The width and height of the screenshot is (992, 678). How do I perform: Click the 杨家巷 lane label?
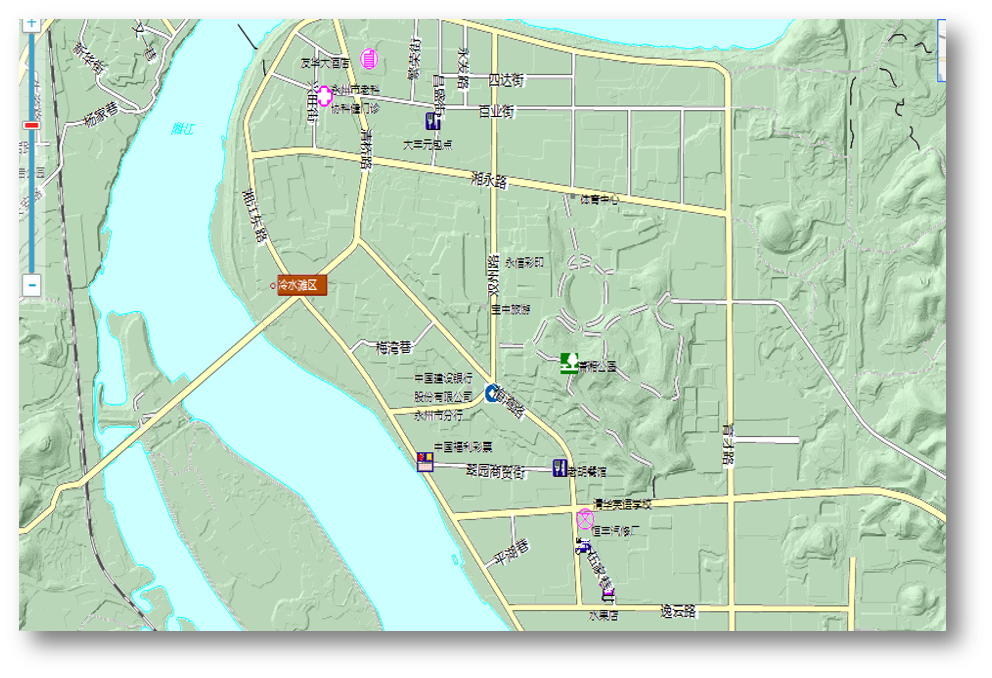(x=101, y=114)
